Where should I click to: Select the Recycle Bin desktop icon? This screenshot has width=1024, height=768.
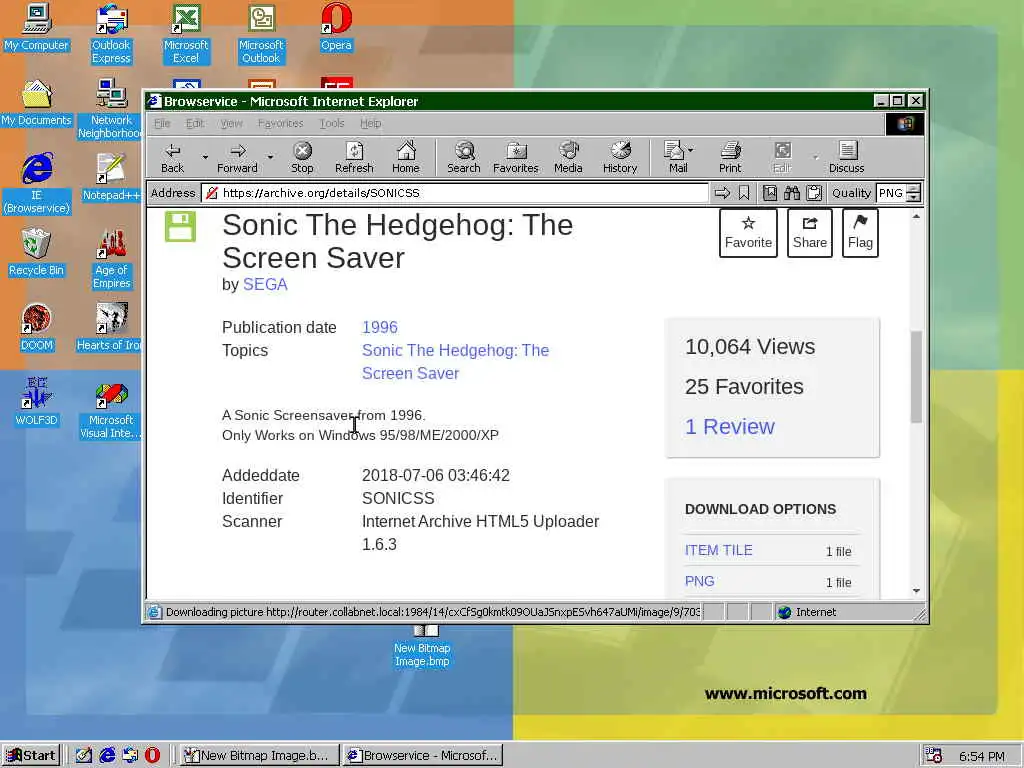pos(36,252)
